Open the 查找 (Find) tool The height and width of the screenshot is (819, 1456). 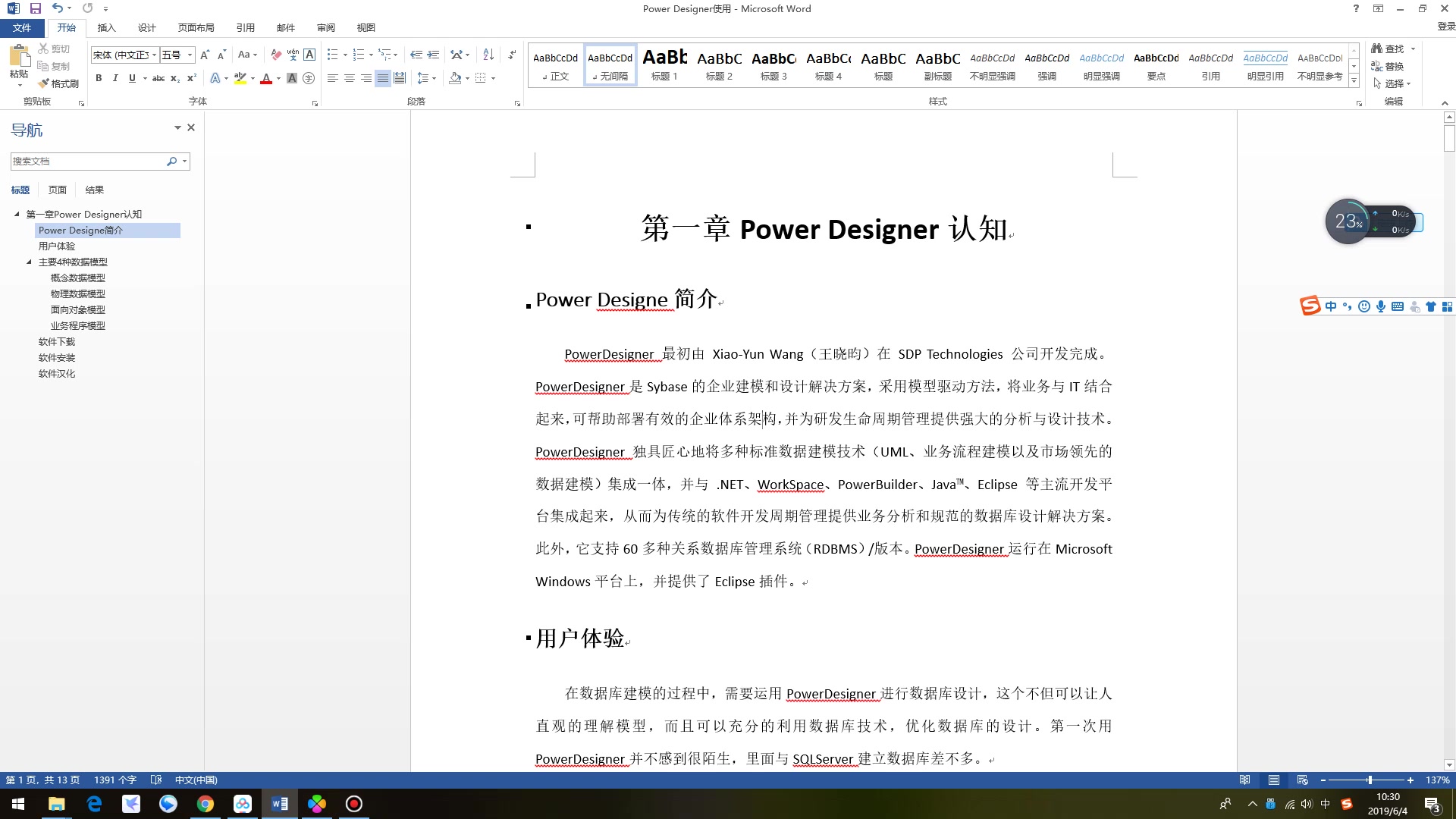coord(1388,49)
